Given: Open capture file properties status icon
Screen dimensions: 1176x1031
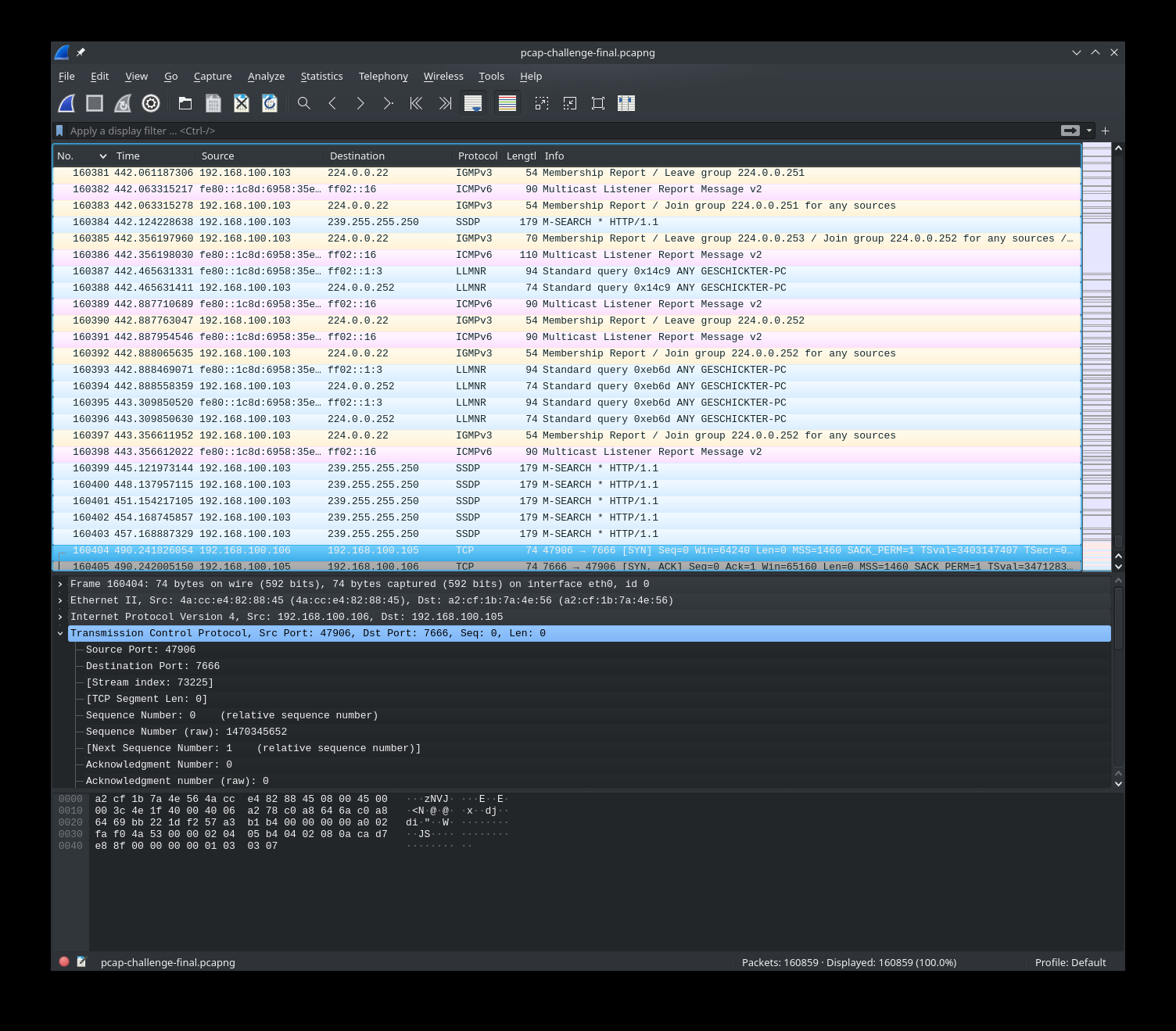Looking at the screenshot, I should (x=81, y=962).
